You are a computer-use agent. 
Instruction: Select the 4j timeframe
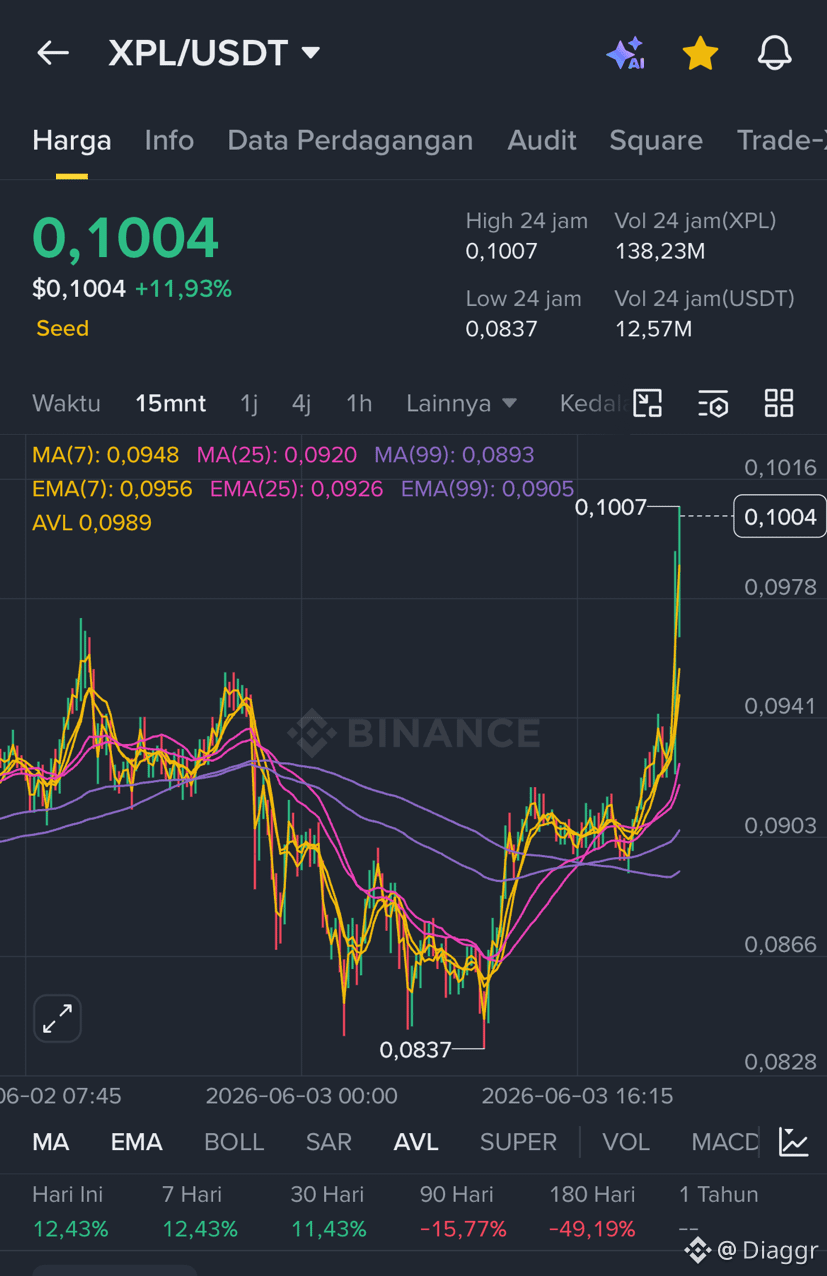[x=301, y=403]
